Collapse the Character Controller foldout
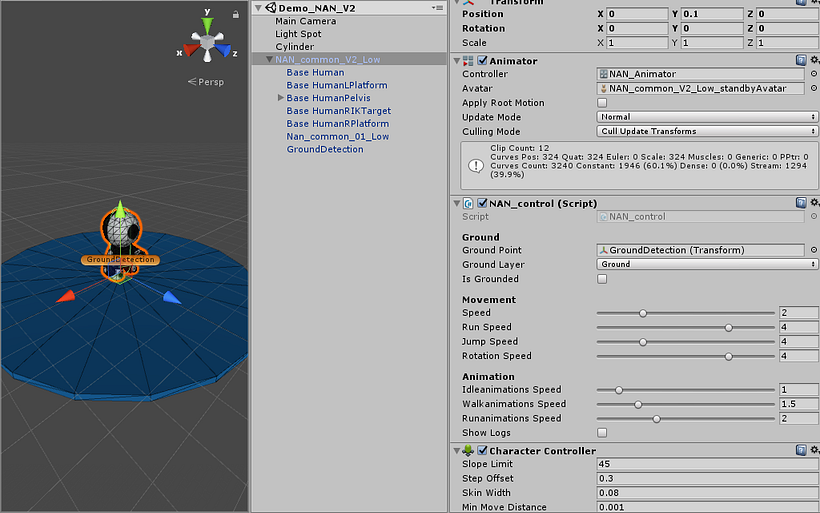Screen dimensions: 820x513 click(x=457, y=451)
